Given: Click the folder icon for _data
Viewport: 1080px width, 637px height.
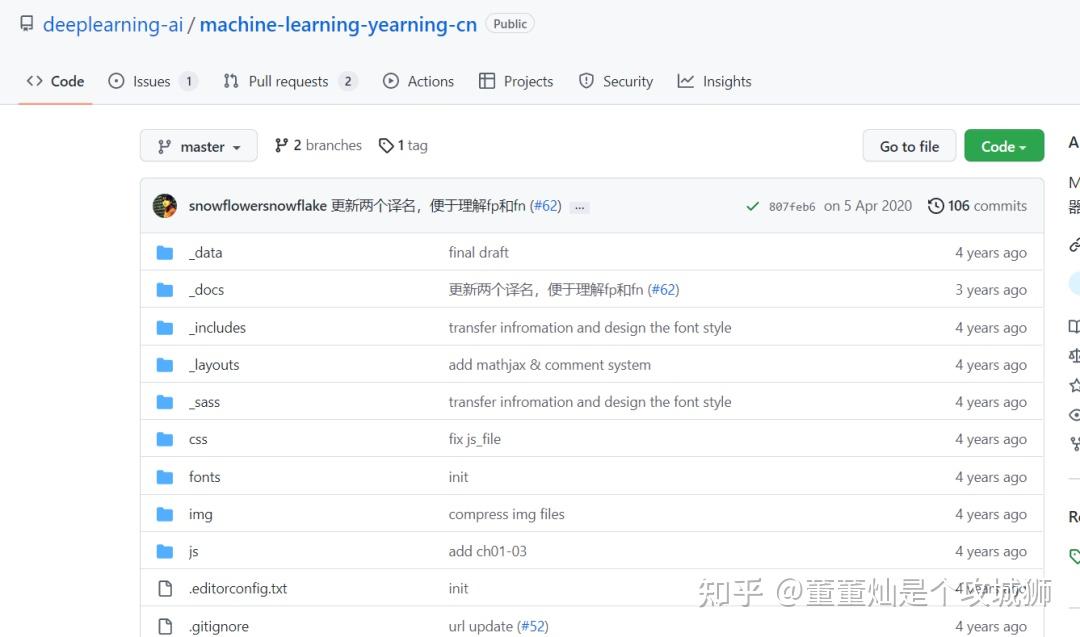Looking at the screenshot, I should point(165,252).
